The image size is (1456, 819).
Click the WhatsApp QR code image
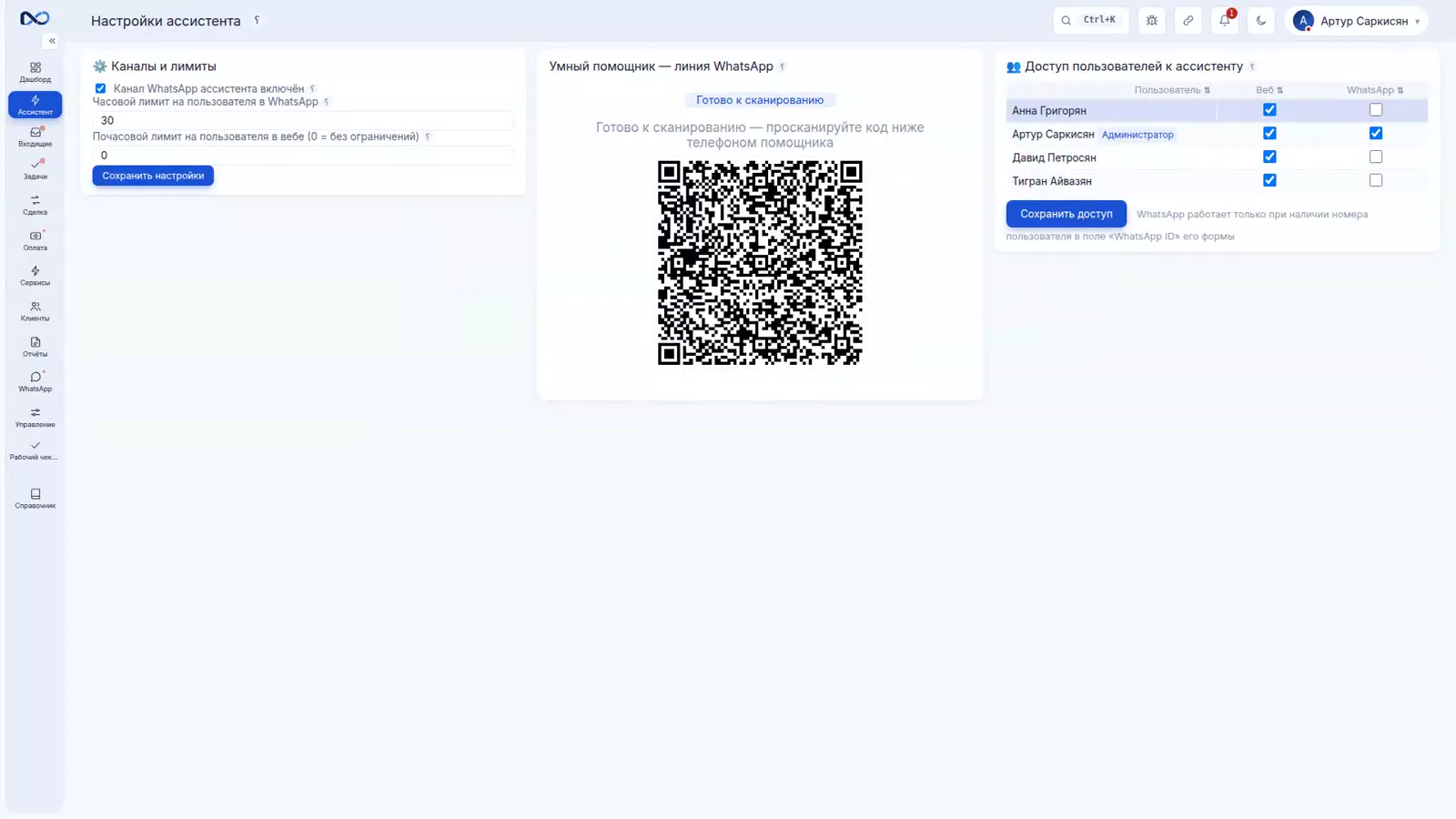tap(760, 263)
